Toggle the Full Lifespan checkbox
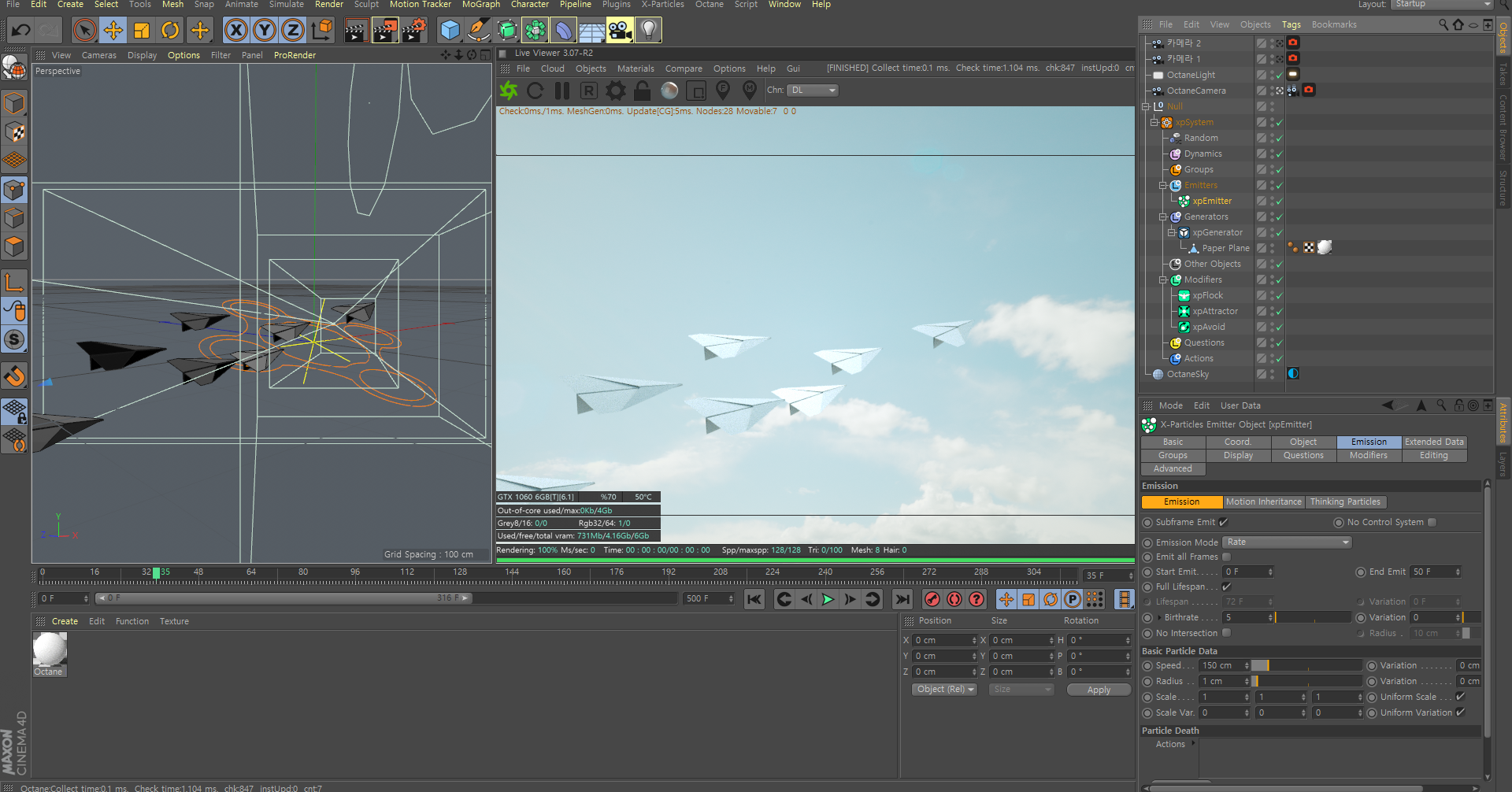 click(x=1227, y=587)
